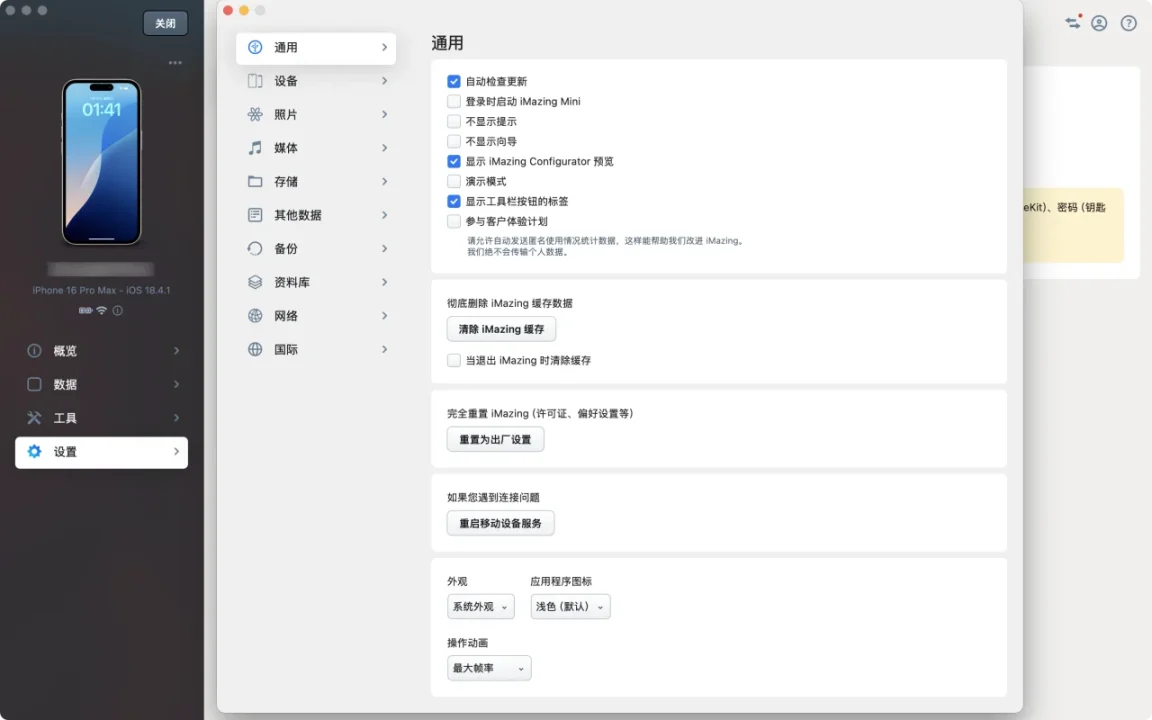The width and height of the screenshot is (1152, 720).
Task: Open the 外观 系统外观 dropdown
Action: click(480, 606)
